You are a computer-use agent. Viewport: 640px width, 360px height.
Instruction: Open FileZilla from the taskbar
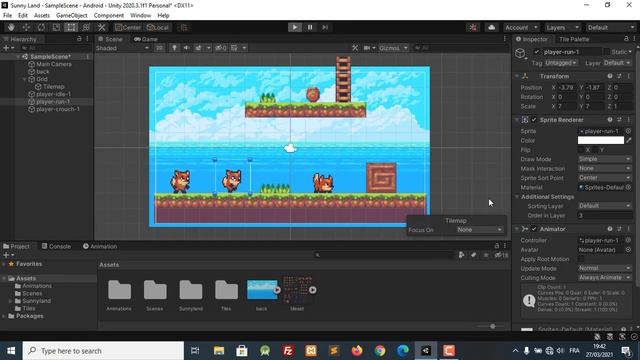(288, 351)
